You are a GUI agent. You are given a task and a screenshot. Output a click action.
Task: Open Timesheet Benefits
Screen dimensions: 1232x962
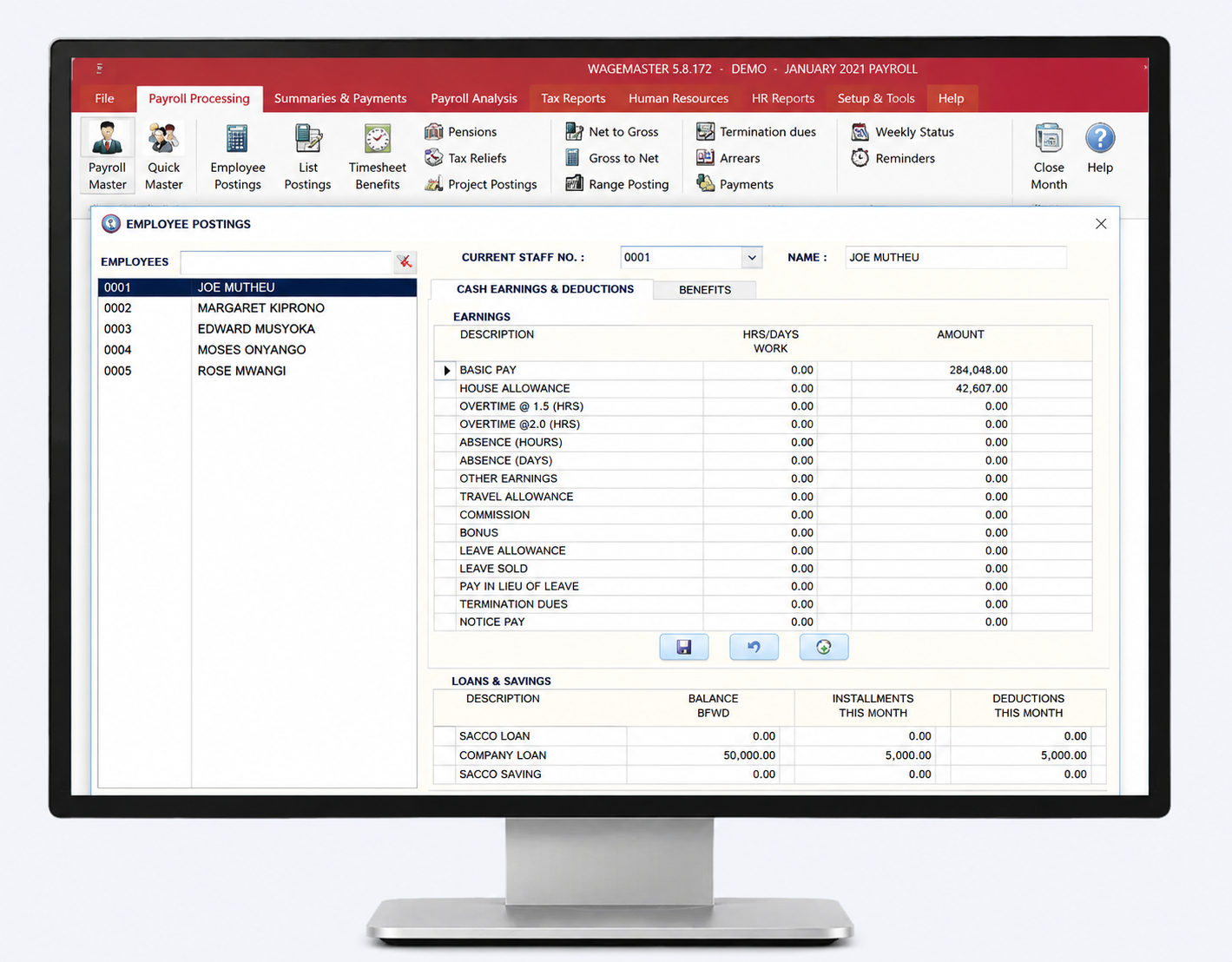377,156
